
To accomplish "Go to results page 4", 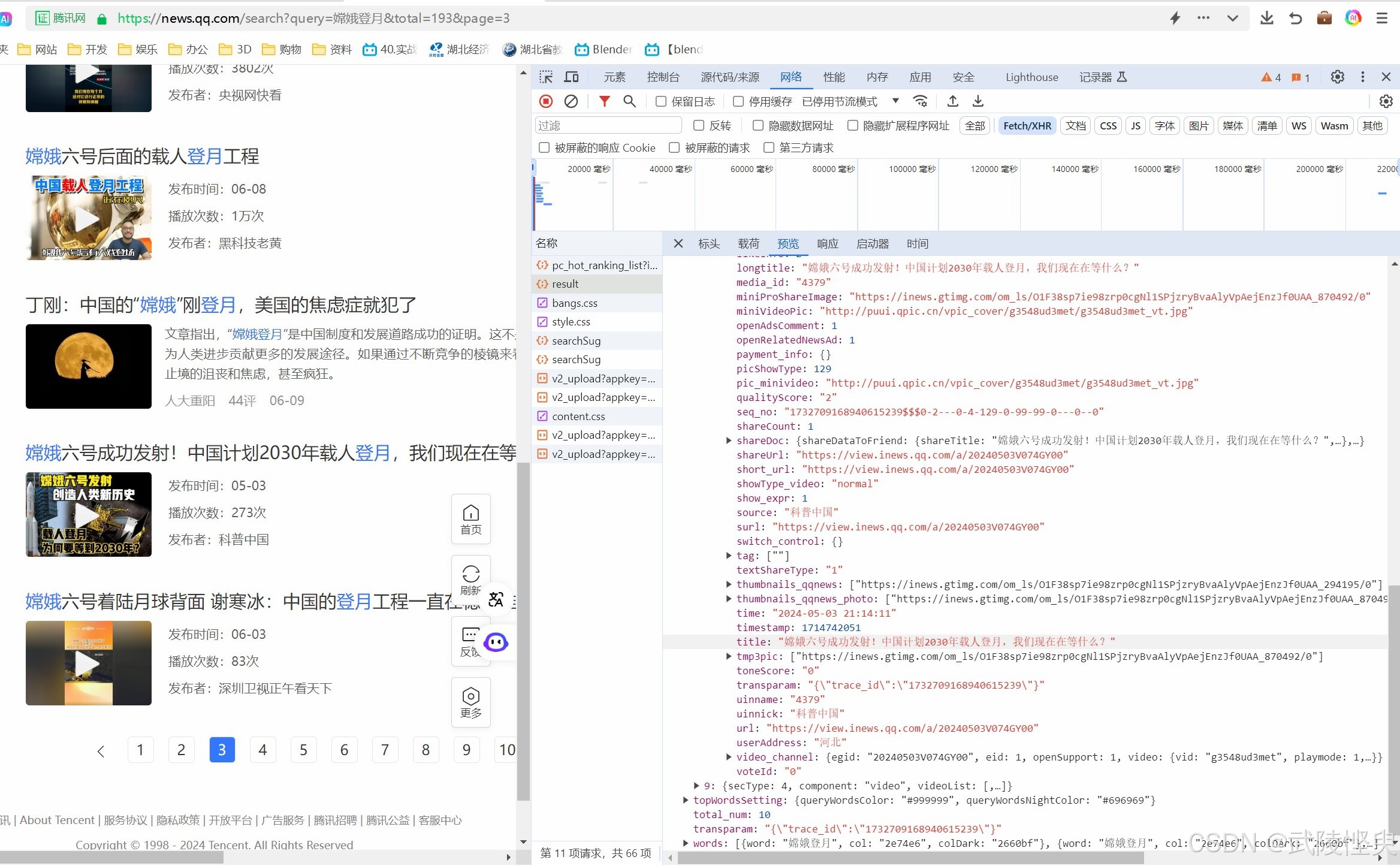I will (x=262, y=750).
